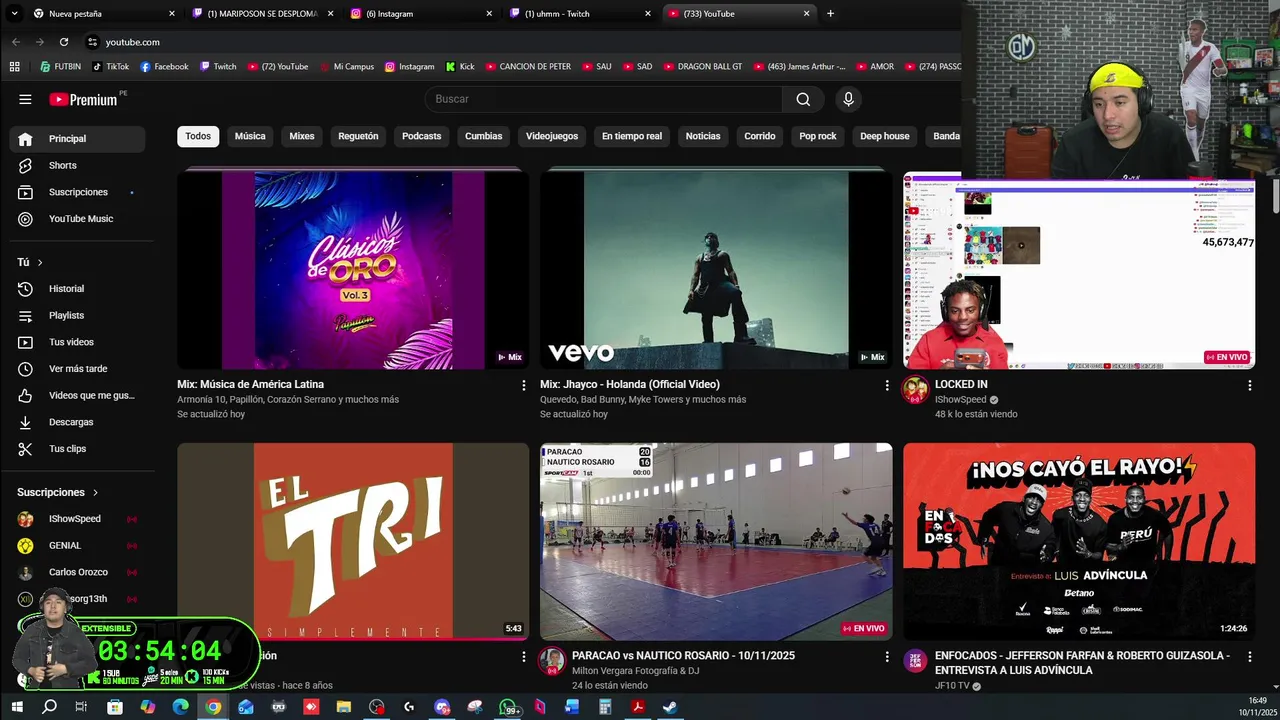Open Clásicos de Oro mix thumbnail
Screen dimensions: 1280x720
[x=353, y=270]
